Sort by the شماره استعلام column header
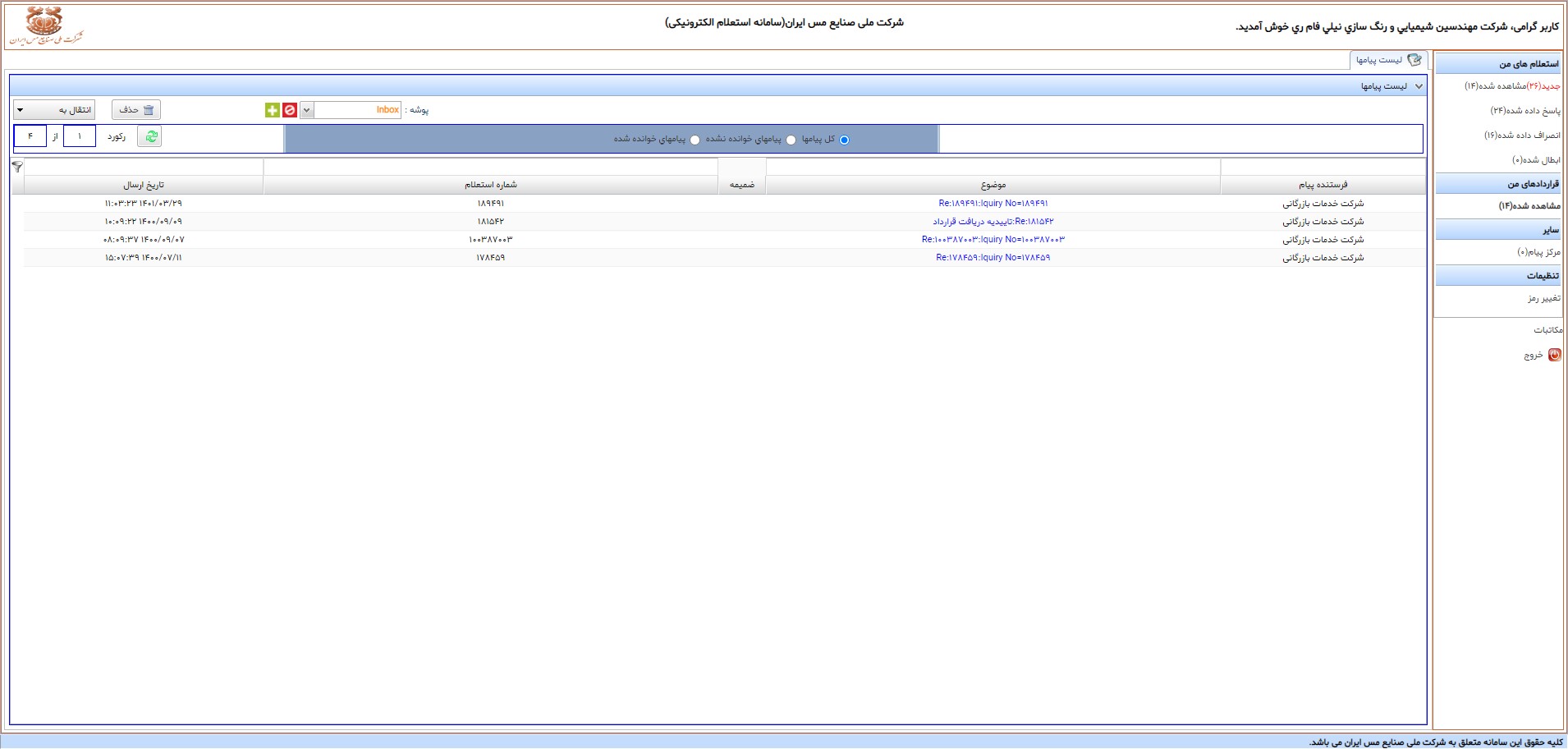 click(491, 185)
